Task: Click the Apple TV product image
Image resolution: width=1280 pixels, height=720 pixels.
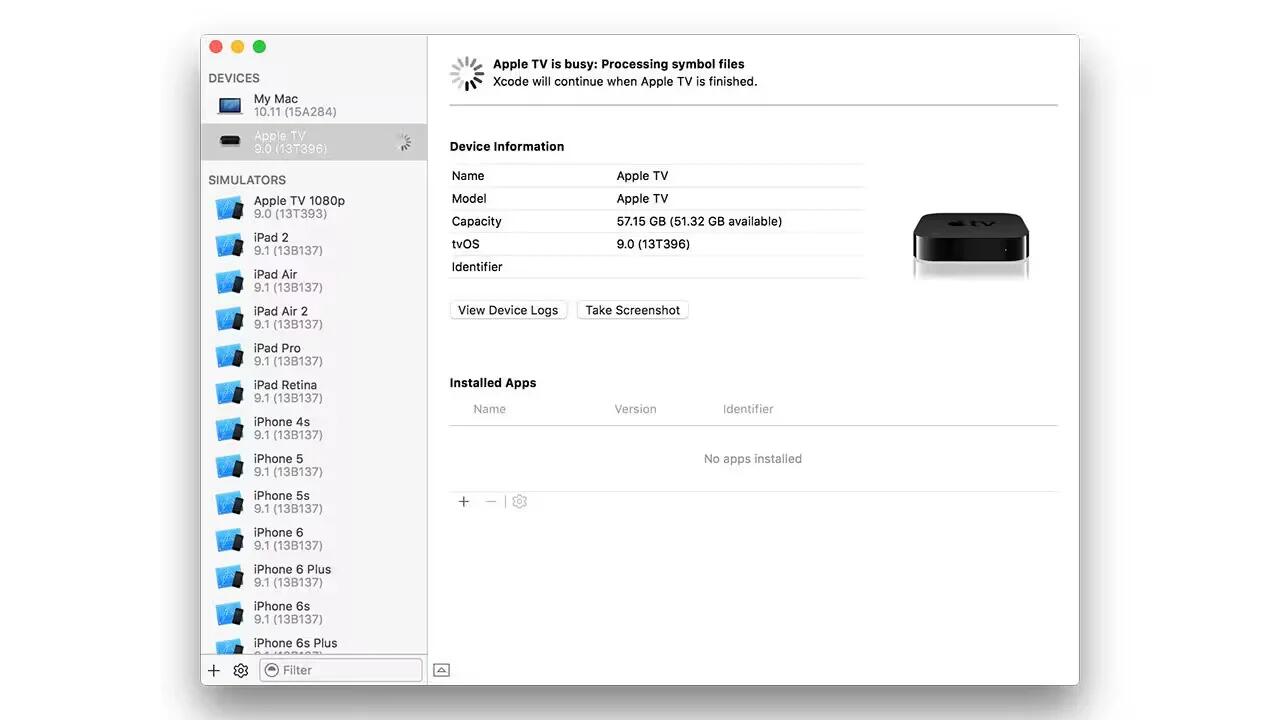Action: tap(970, 244)
